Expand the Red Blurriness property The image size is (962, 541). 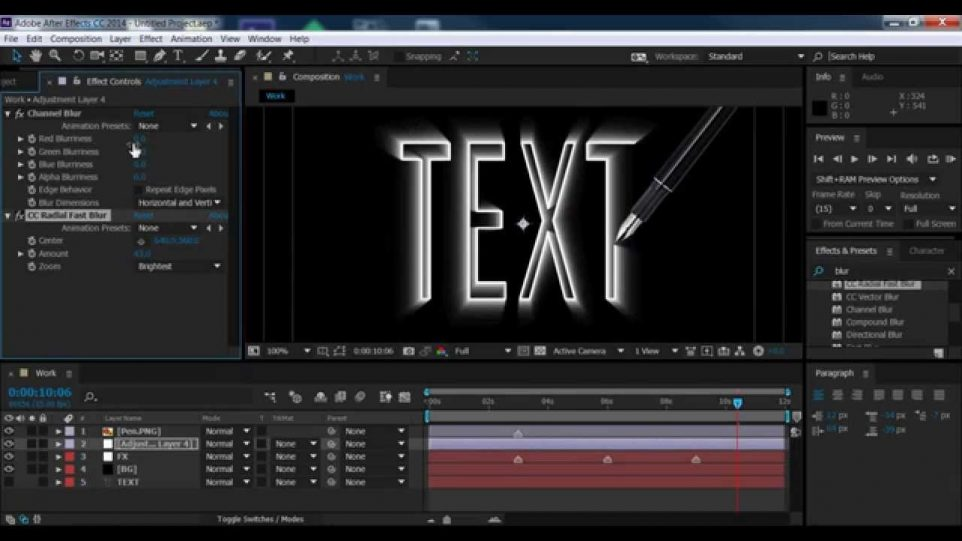pyautogui.click(x=21, y=139)
